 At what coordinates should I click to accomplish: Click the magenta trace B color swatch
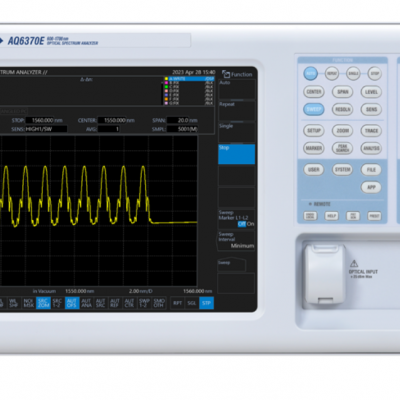click(166, 83)
